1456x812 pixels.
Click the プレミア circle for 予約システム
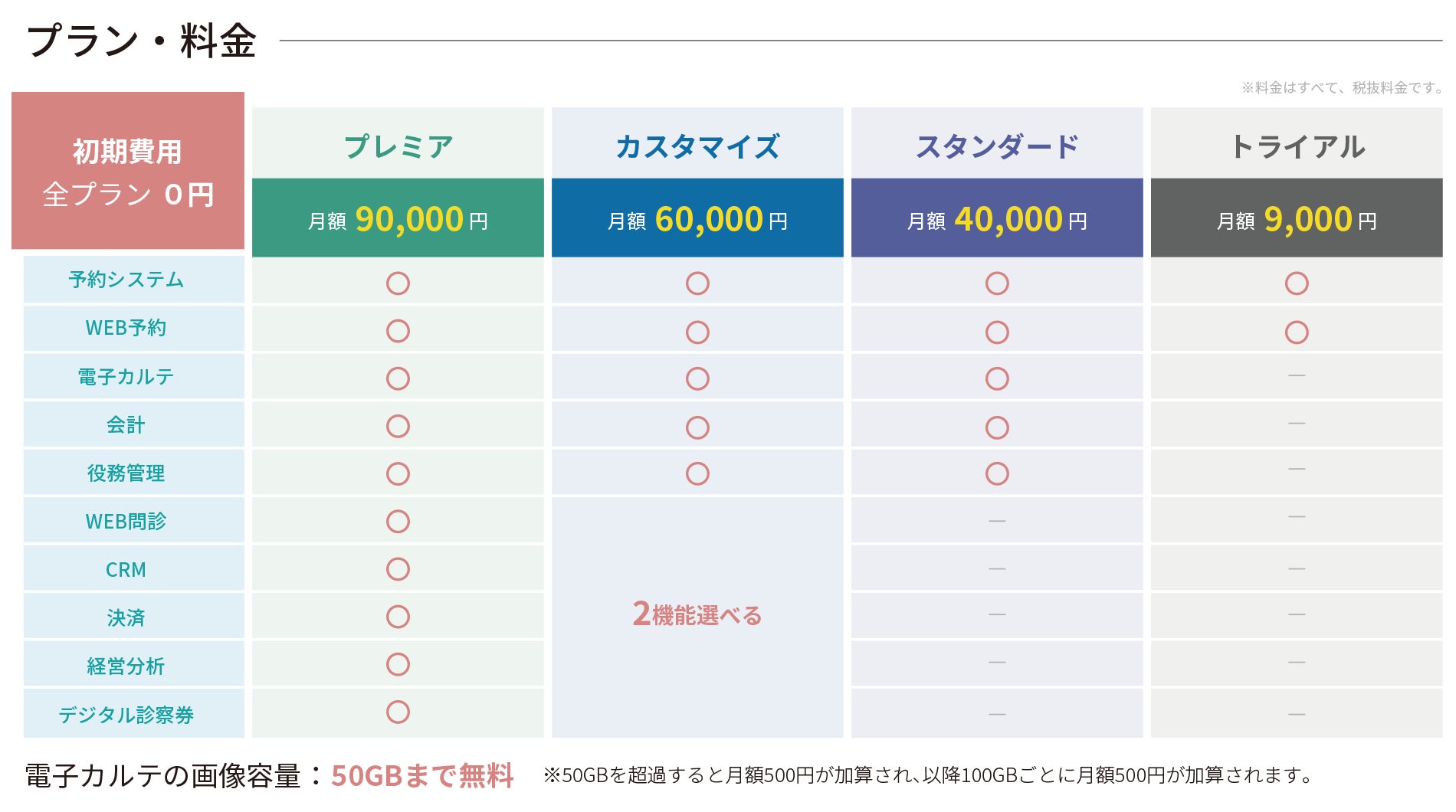point(398,283)
